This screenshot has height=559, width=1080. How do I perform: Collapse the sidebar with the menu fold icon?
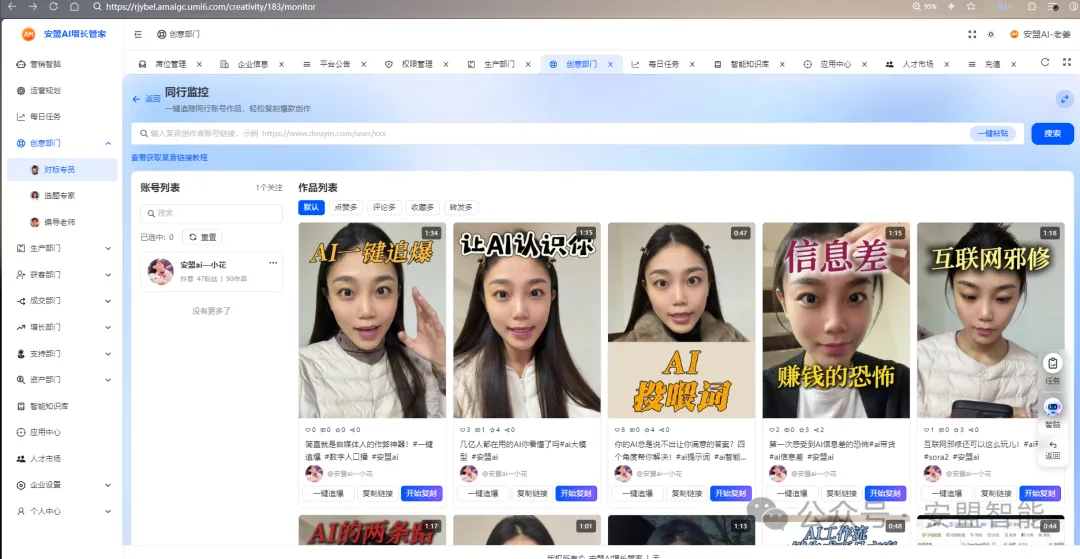coord(138,34)
